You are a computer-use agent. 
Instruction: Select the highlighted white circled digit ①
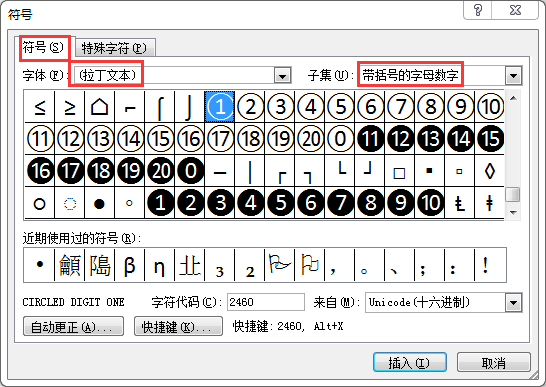point(220,107)
